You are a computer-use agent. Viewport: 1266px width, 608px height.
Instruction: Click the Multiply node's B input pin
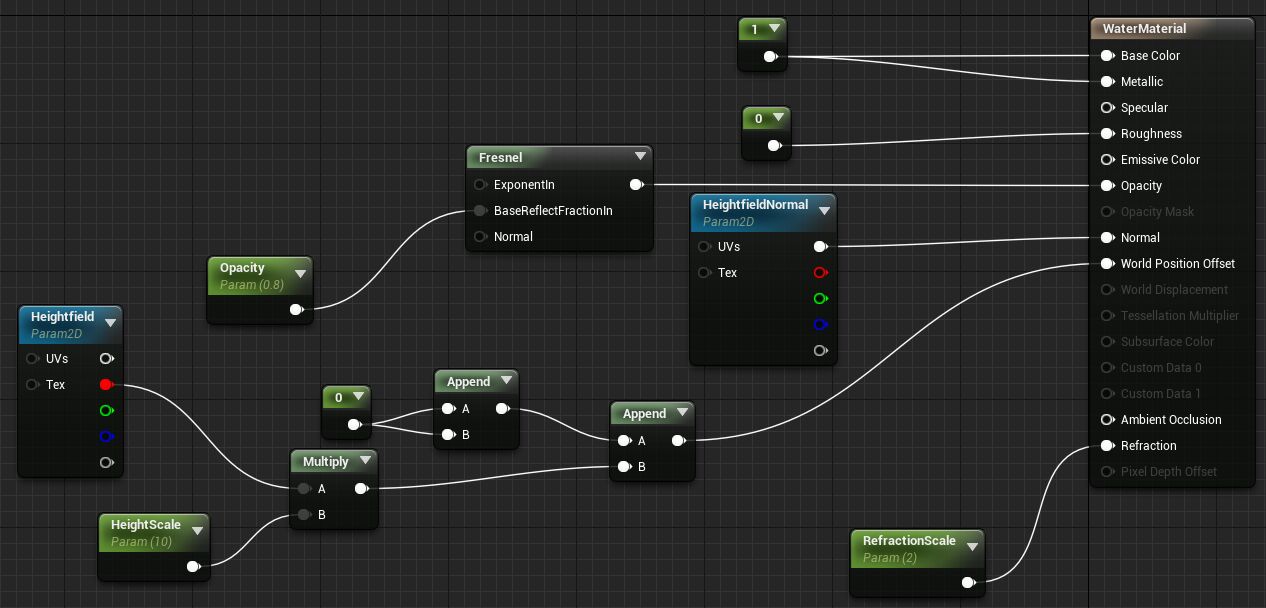pyautogui.click(x=304, y=515)
